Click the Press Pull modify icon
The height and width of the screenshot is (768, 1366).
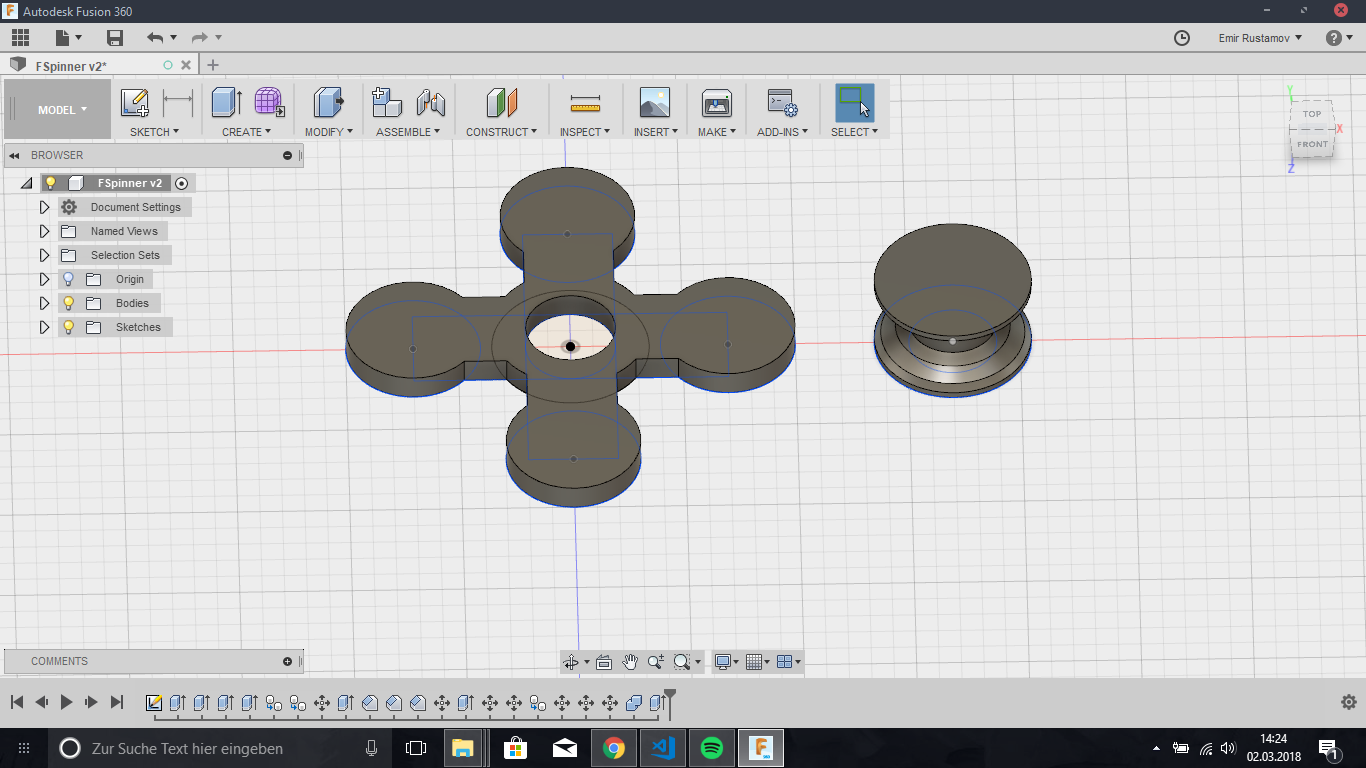click(327, 103)
